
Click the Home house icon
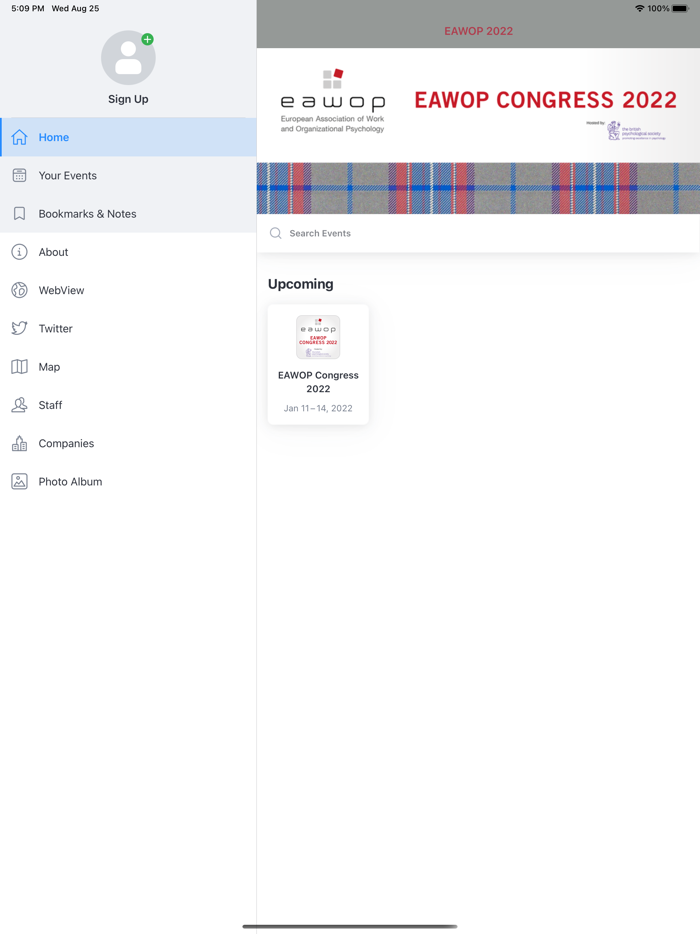pyautogui.click(x=20, y=137)
